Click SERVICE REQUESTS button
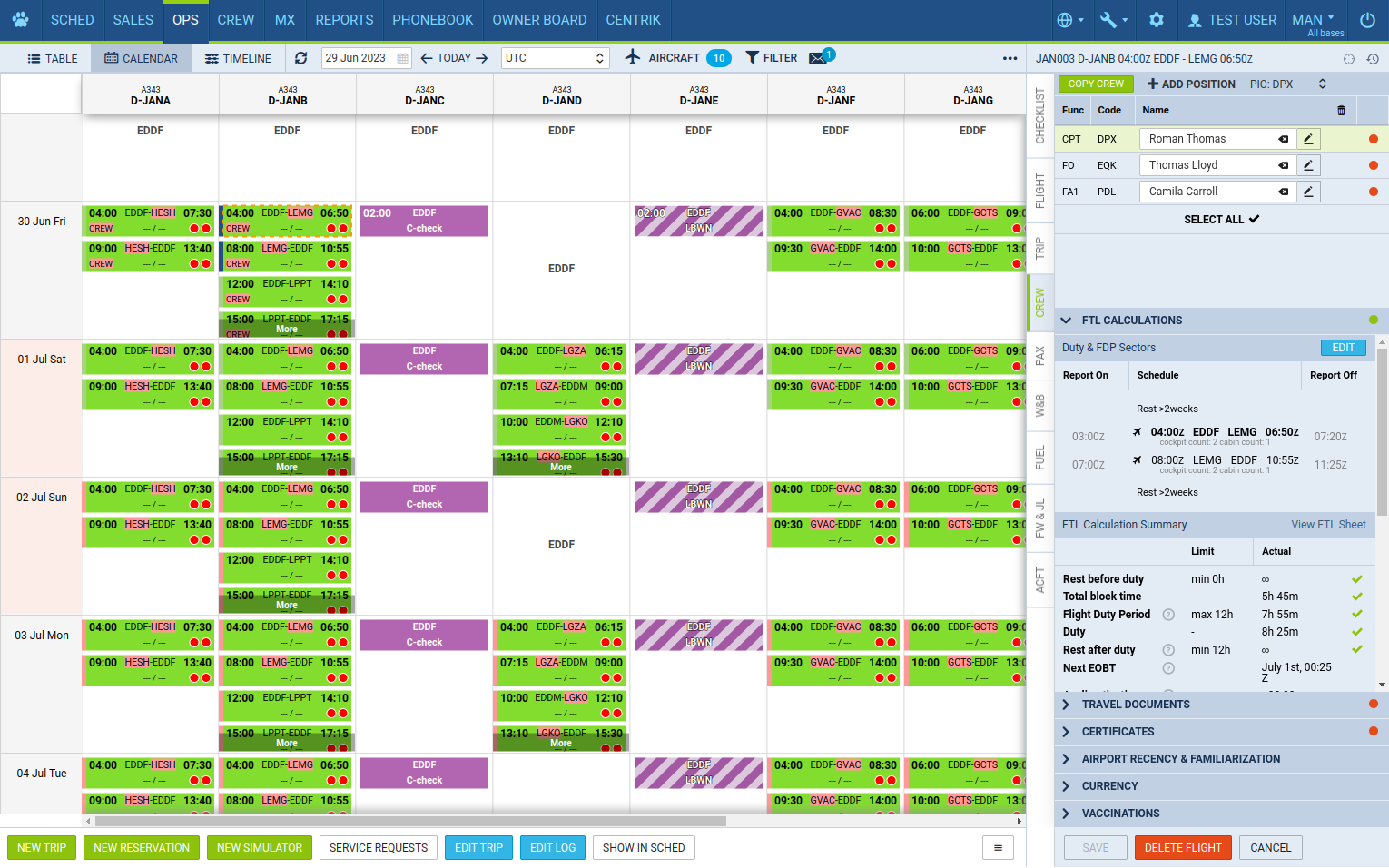Screen dimensions: 1389x868 point(379,848)
